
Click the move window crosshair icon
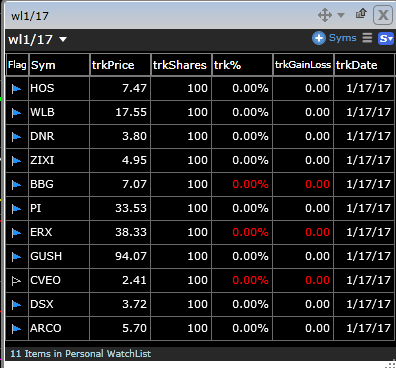[x=325, y=15]
